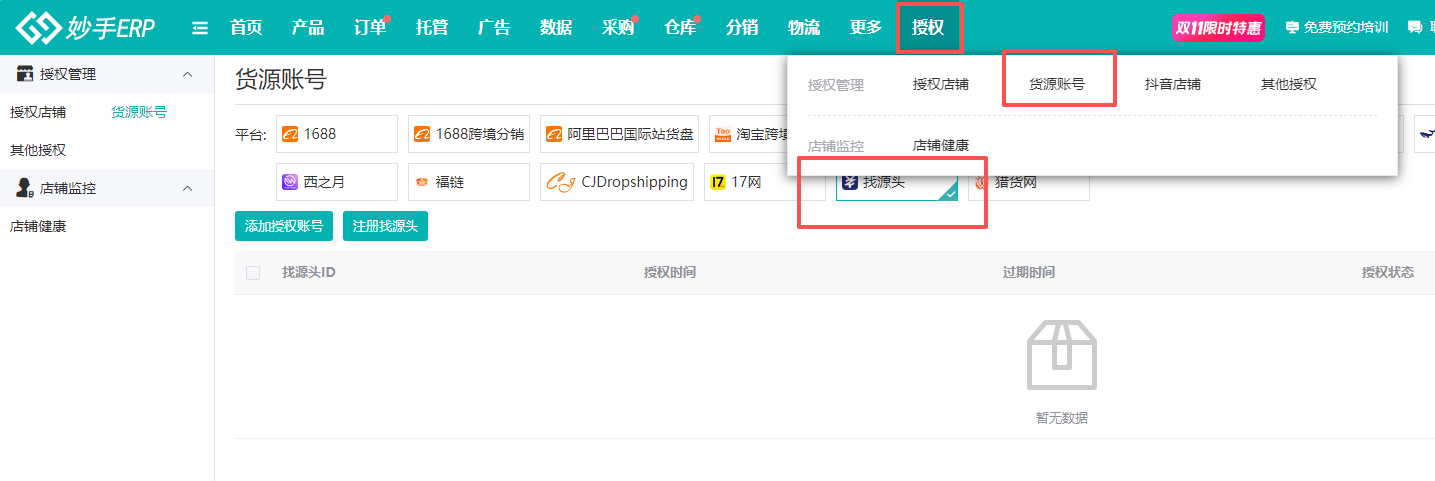Click the yellow 17 icon
1435x481 pixels.
(x=718, y=182)
